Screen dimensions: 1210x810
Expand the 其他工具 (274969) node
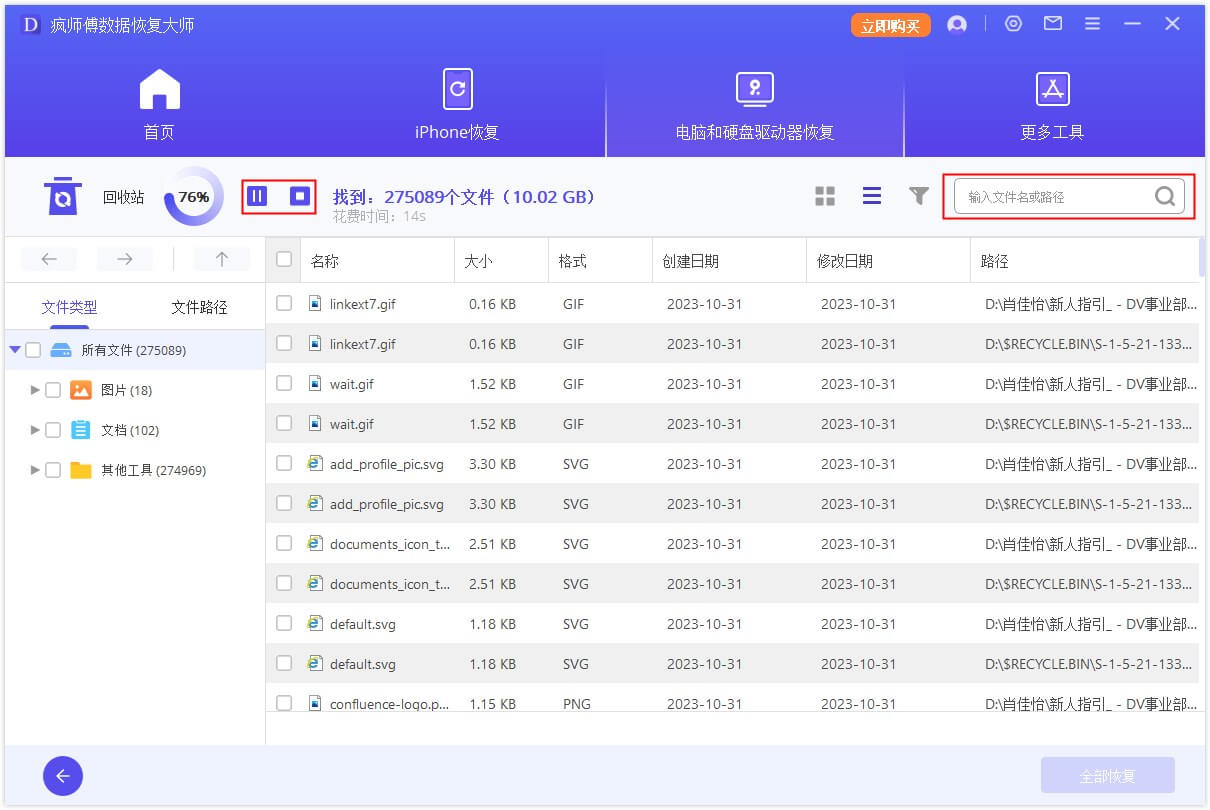pos(36,470)
